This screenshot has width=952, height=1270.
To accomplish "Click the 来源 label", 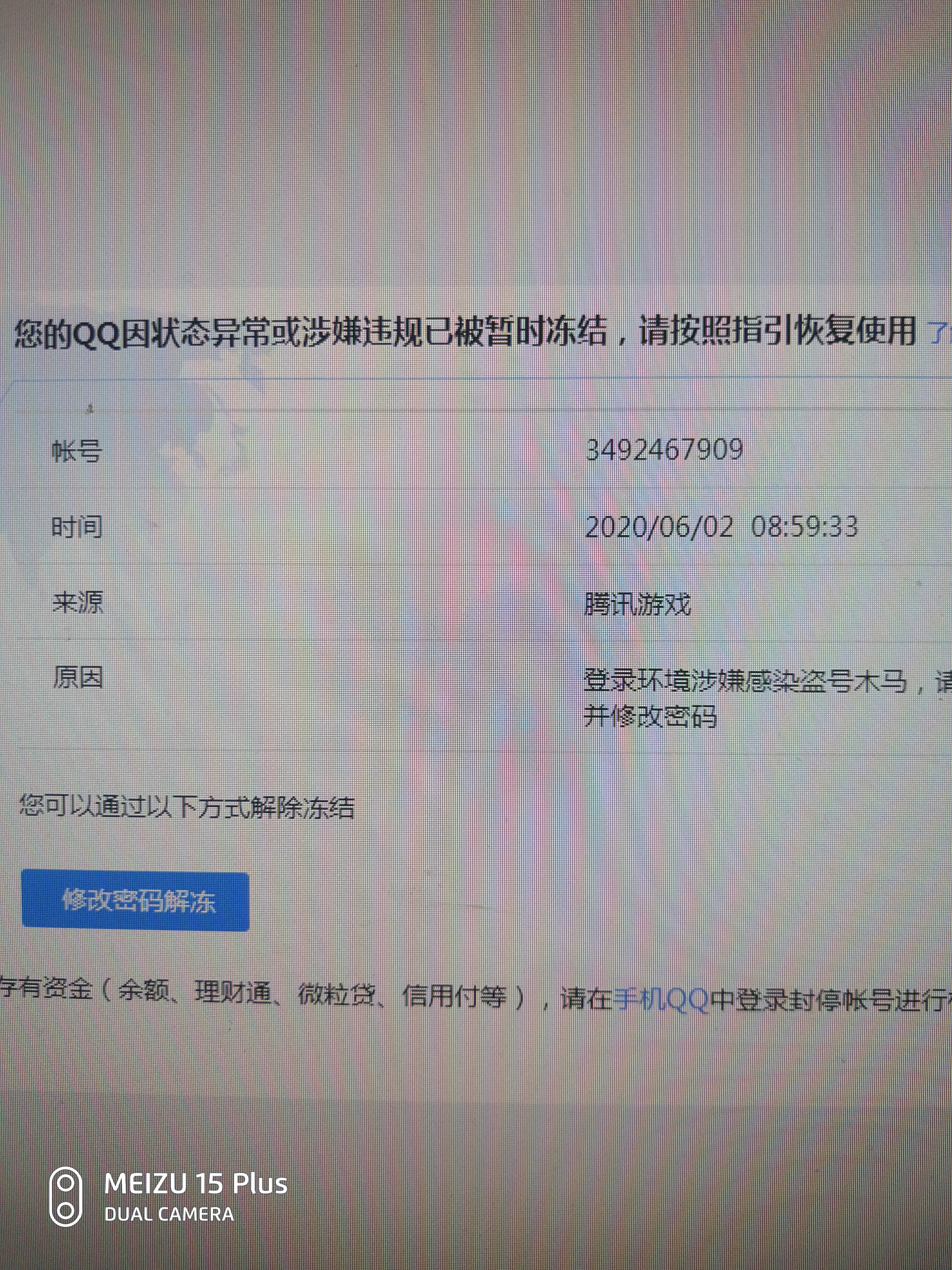I will point(78,602).
